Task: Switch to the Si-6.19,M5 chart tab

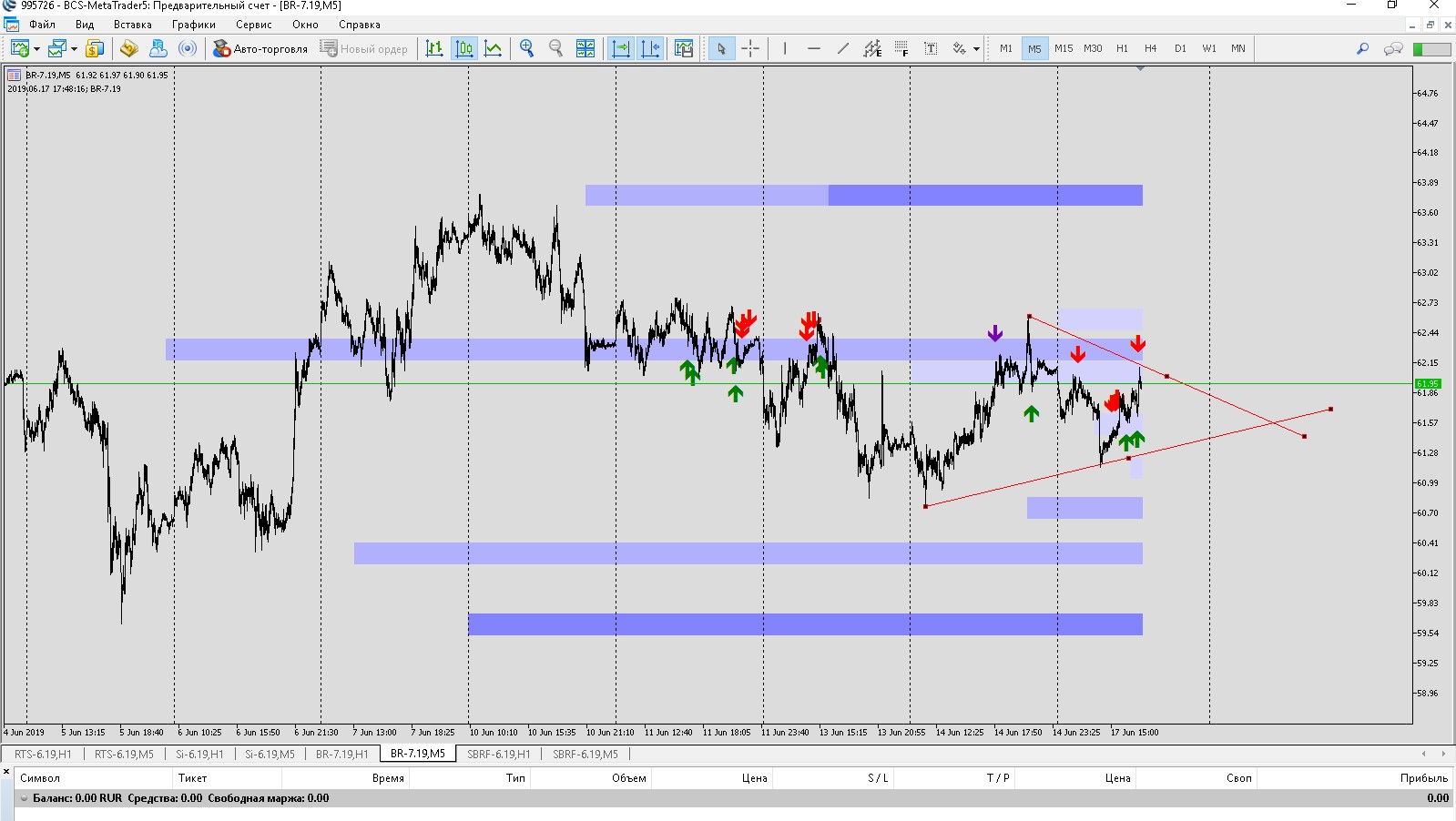Action: [x=270, y=754]
